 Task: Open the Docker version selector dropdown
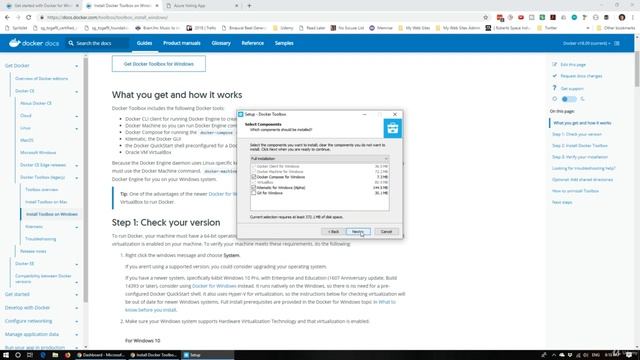[587, 43]
